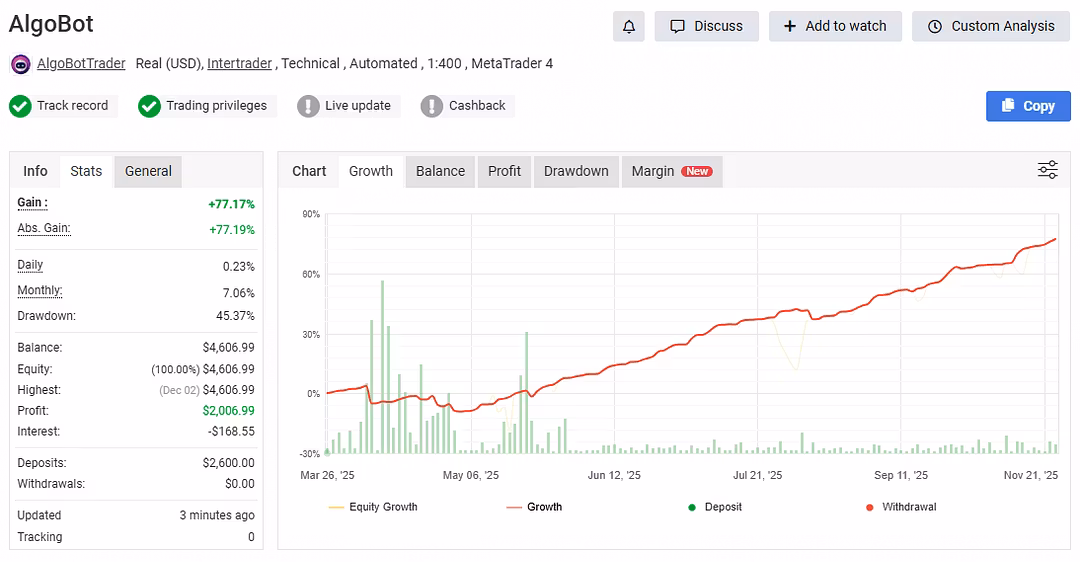Image resolution: width=1080 pixels, height=562 pixels.
Task: Toggle Withdrawal markers in legend
Action: (900, 507)
